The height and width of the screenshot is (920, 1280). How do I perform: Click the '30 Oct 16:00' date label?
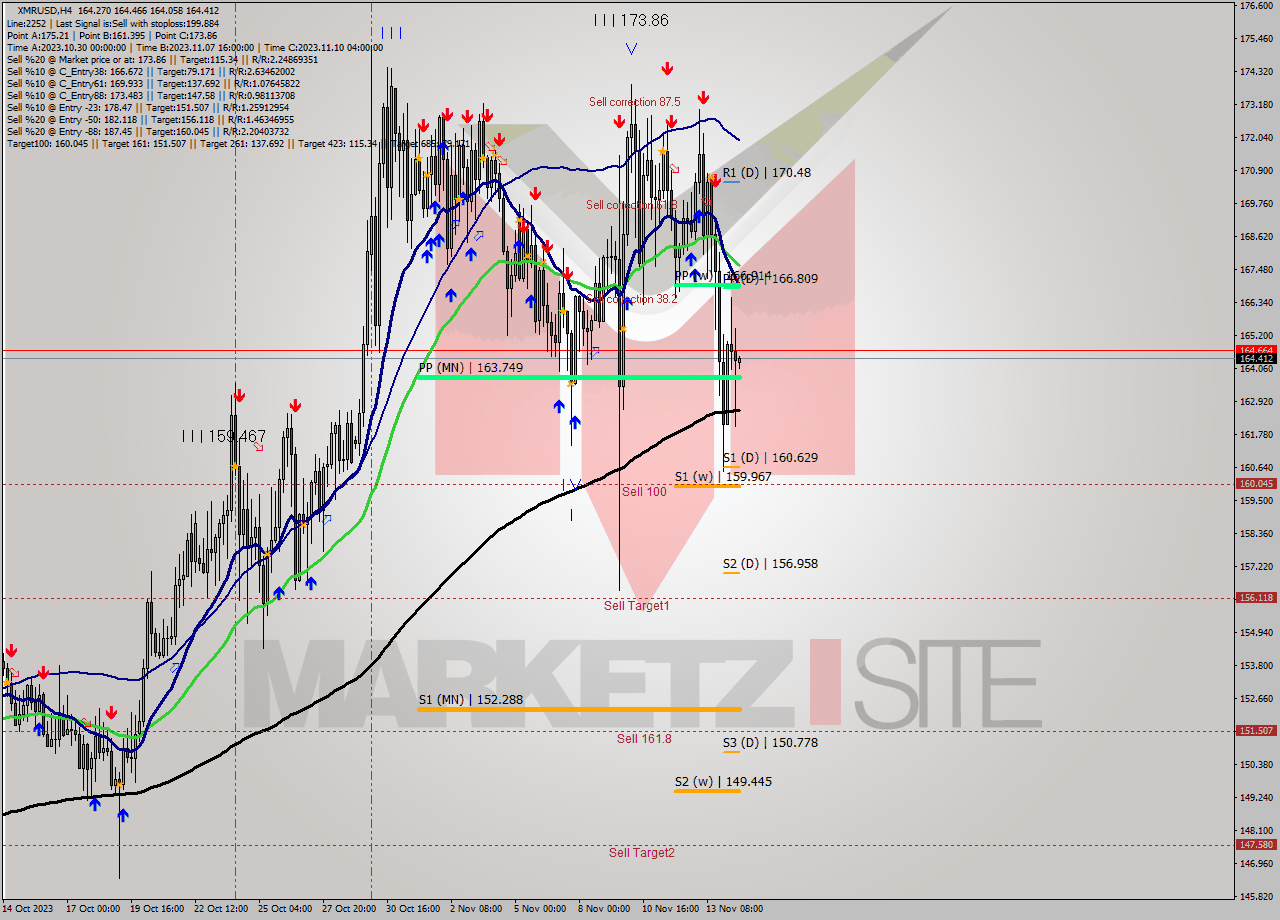412,909
